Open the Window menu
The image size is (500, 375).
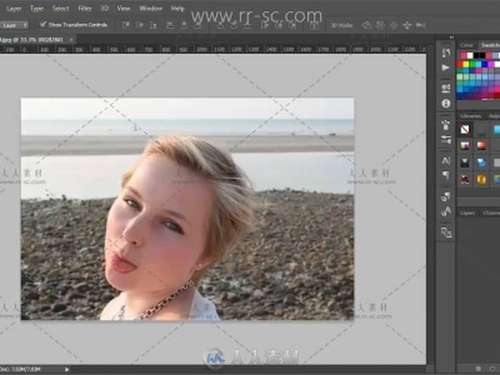click(x=150, y=9)
